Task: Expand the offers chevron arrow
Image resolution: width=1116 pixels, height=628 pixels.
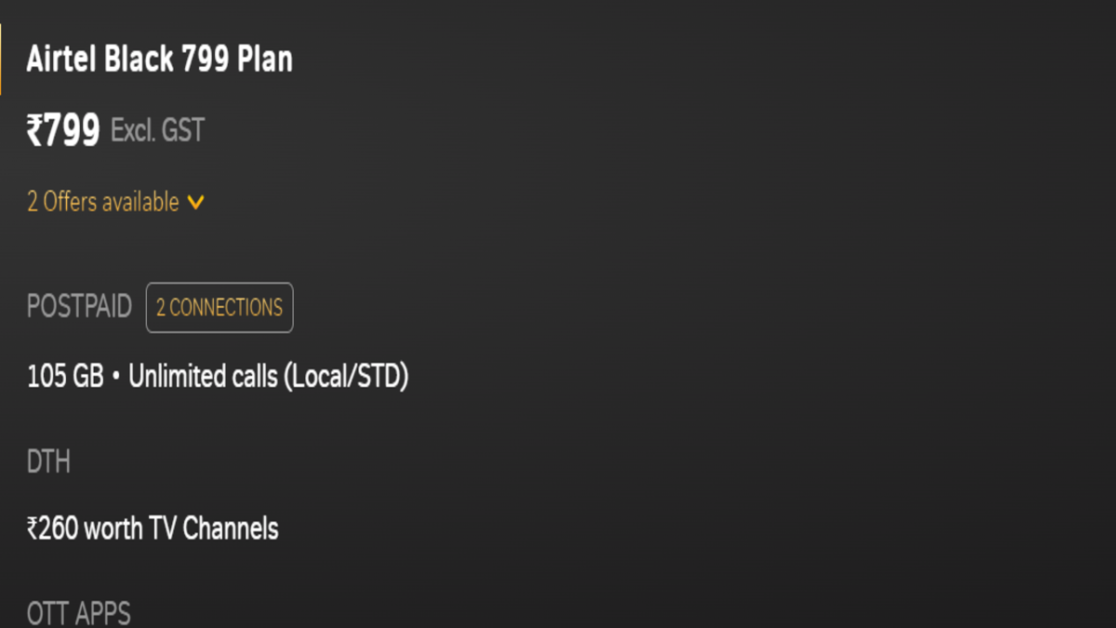Action: coord(196,202)
